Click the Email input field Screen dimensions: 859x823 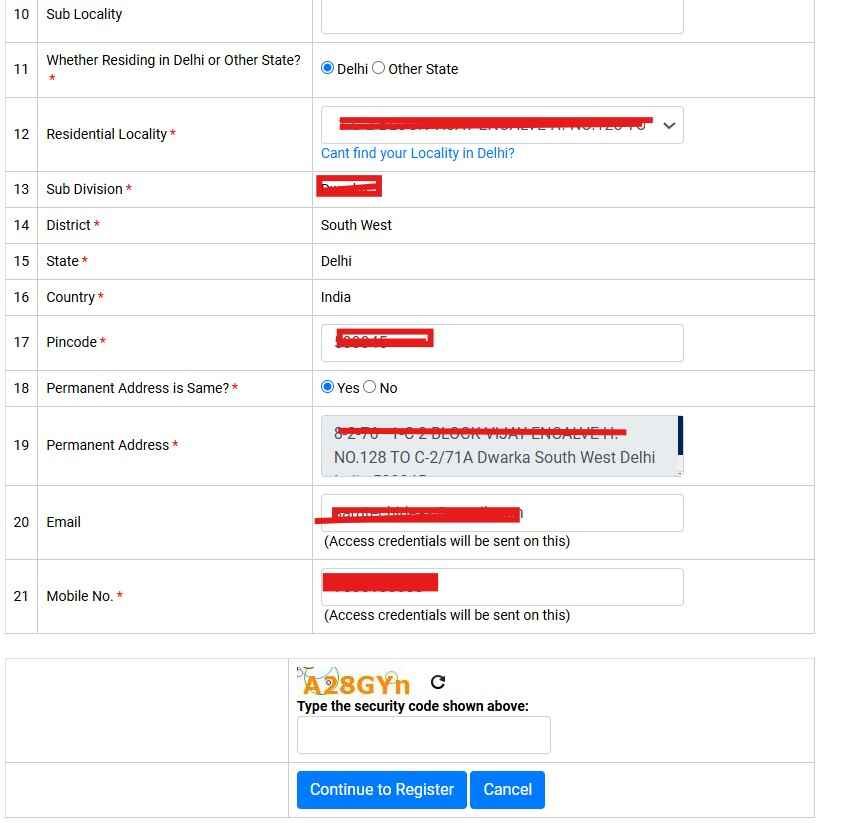pos(502,513)
